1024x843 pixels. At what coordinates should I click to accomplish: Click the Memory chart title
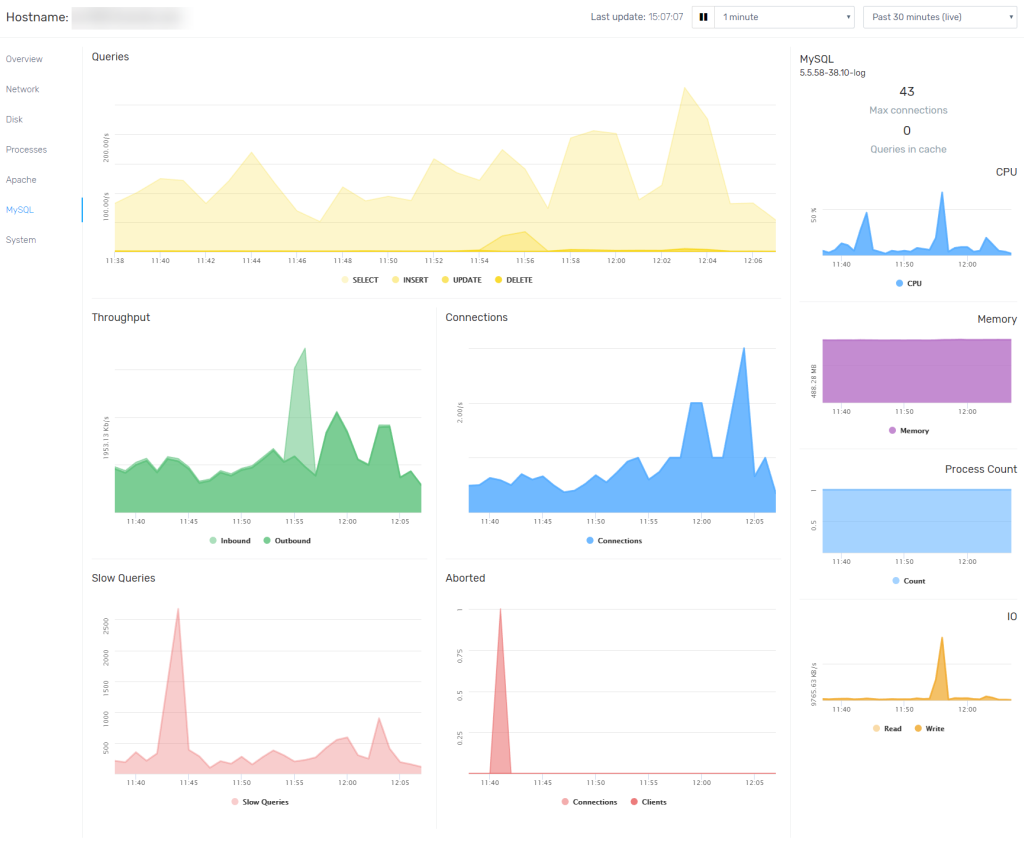pyautogui.click(x=997, y=319)
